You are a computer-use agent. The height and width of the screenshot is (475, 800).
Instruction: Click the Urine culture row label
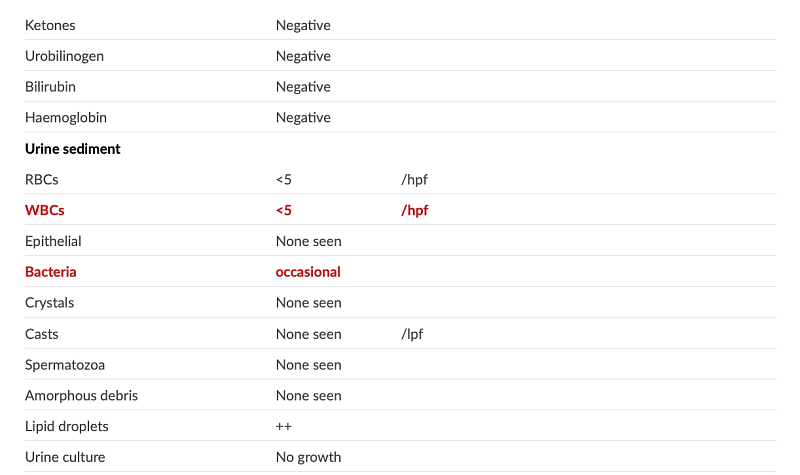[x=65, y=458]
